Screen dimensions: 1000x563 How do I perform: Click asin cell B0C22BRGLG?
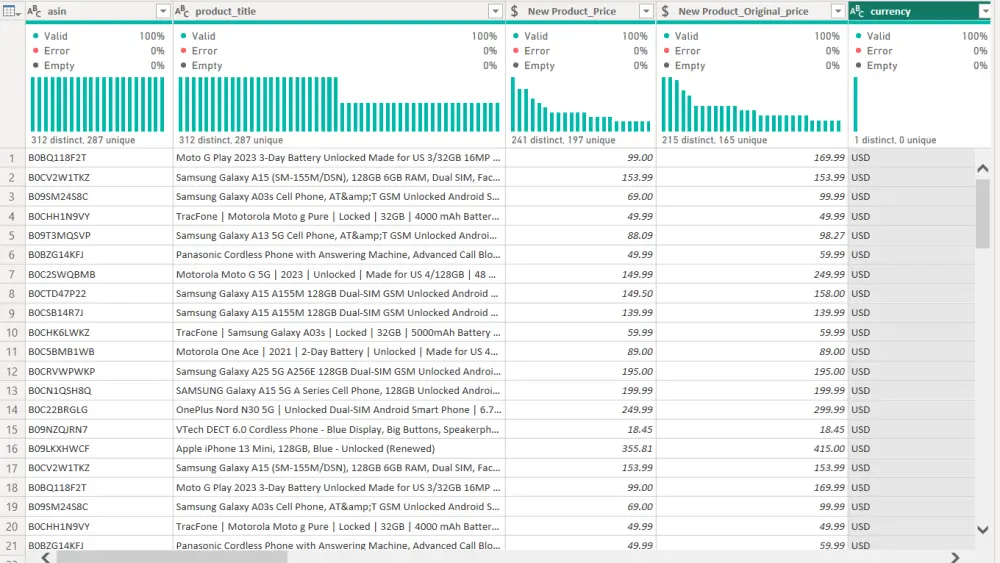[99, 409]
